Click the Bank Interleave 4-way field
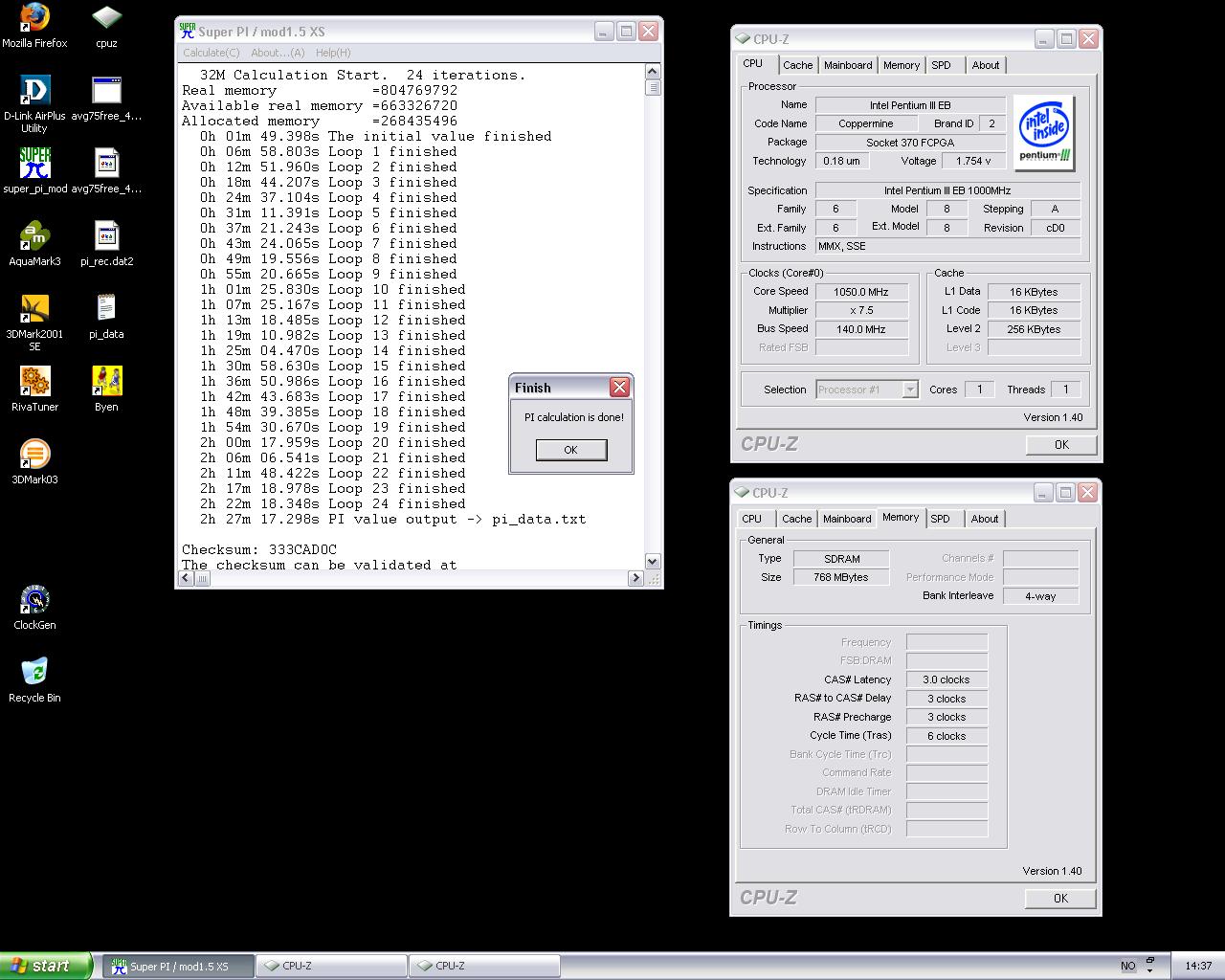 [x=1040, y=596]
